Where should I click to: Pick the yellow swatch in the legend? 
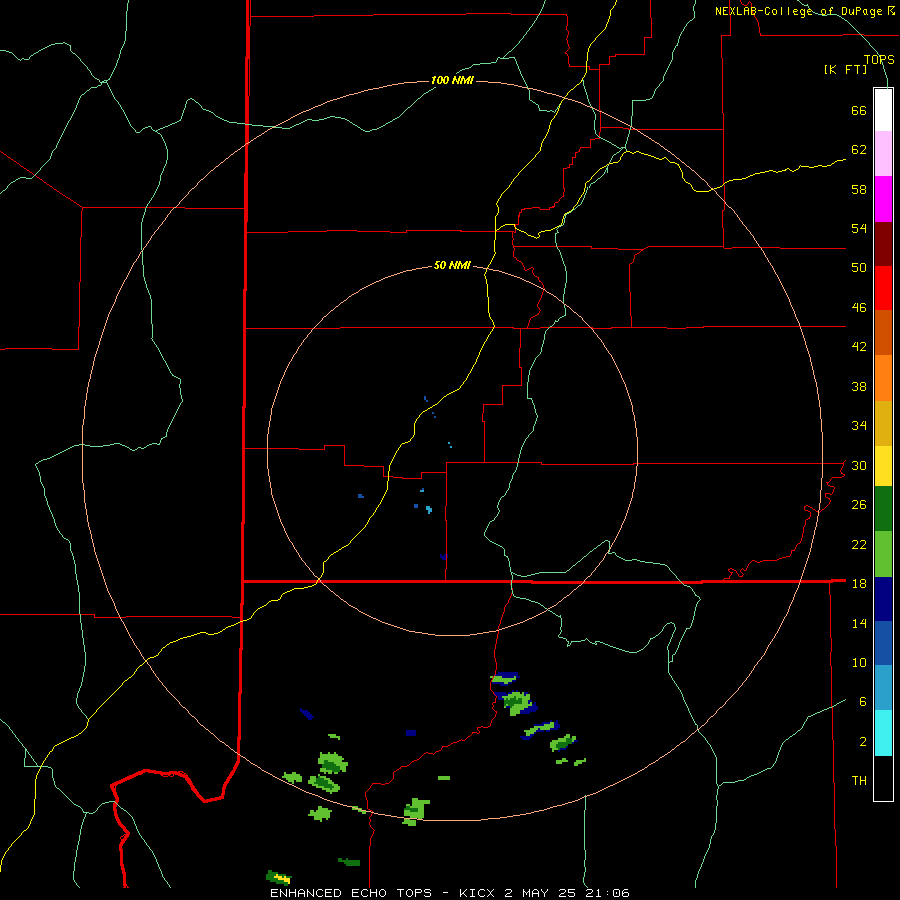(x=883, y=466)
